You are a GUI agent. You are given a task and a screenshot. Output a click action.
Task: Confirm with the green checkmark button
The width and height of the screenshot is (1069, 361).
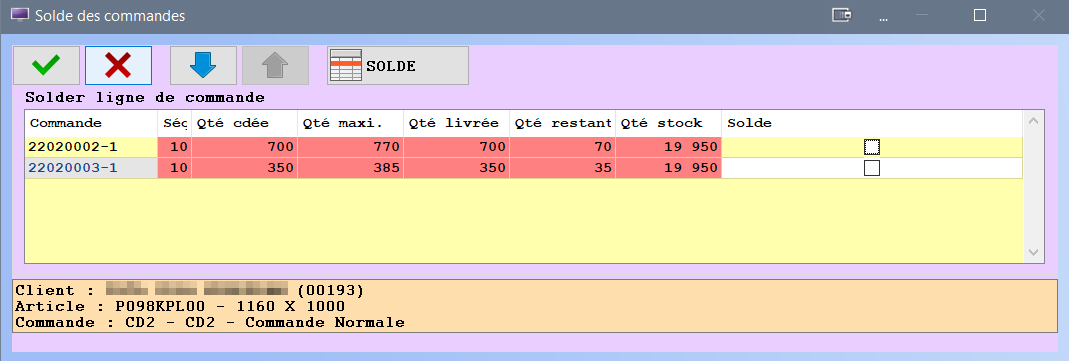(46, 65)
